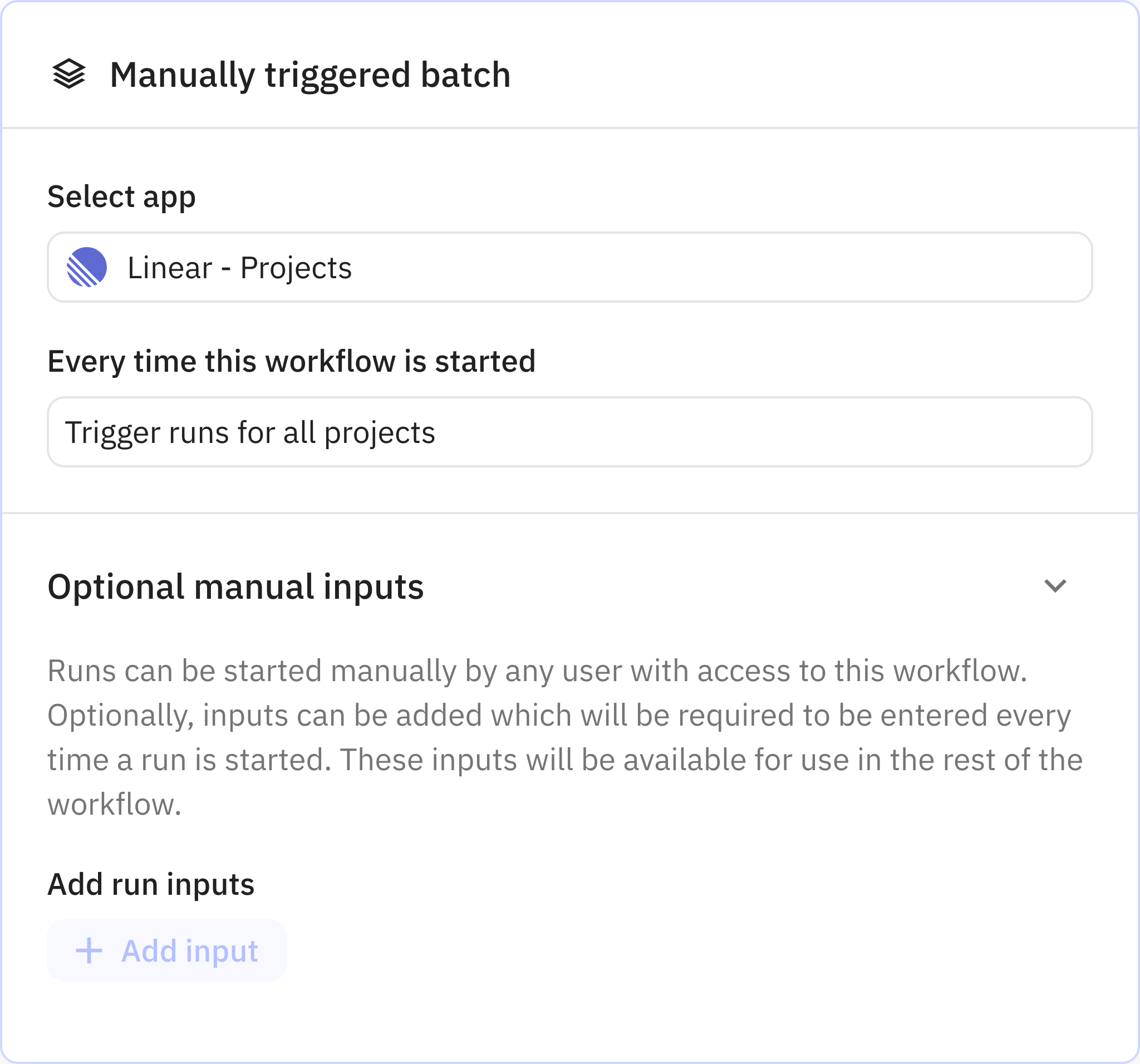Screen dimensions: 1140x1064
Task: Click the stacked layers batch icon
Action: click(x=69, y=75)
